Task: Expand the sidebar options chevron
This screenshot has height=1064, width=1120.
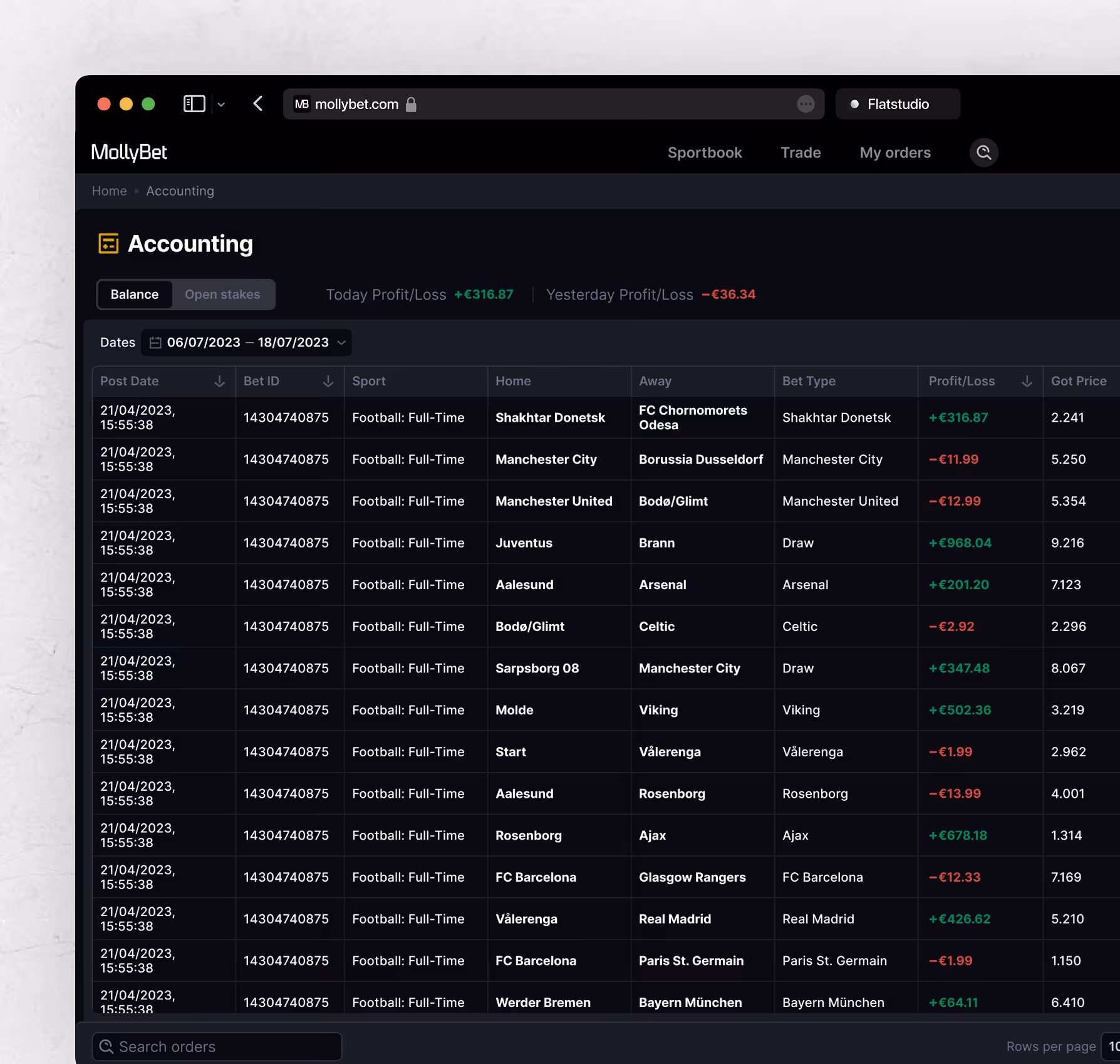Action: click(221, 105)
